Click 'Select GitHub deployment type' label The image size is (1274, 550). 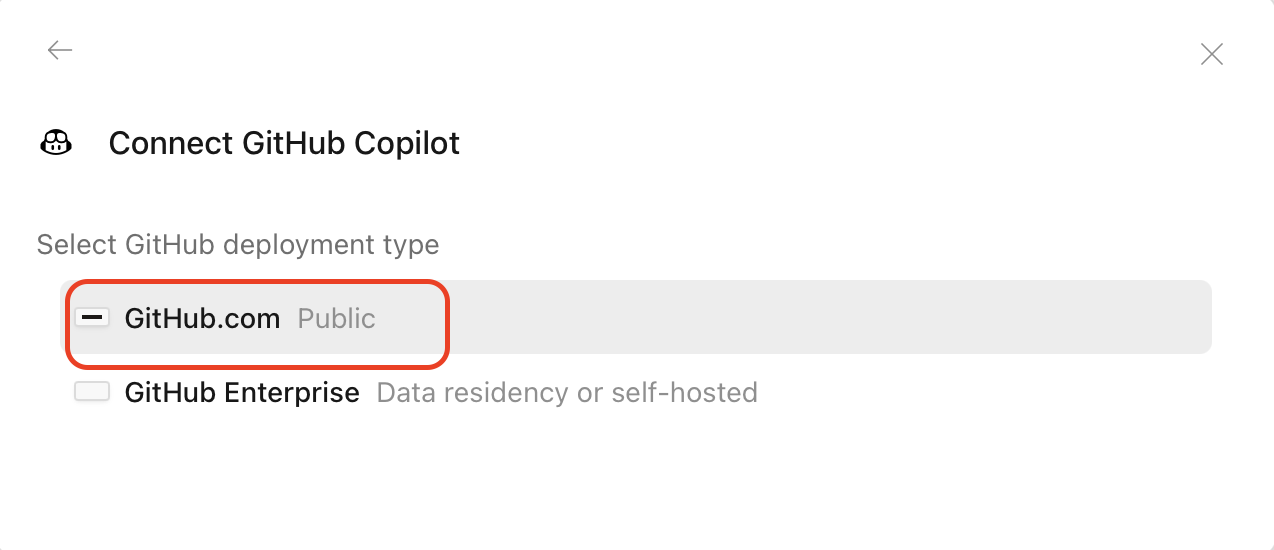pyautogui.click(x=238, y=244)
